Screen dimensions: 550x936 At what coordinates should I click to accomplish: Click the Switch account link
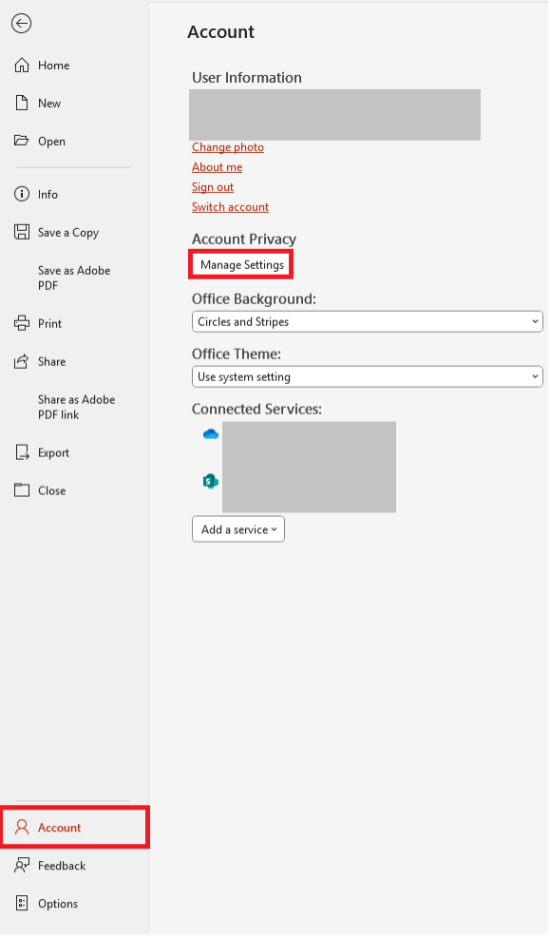(x=230, y=207)
